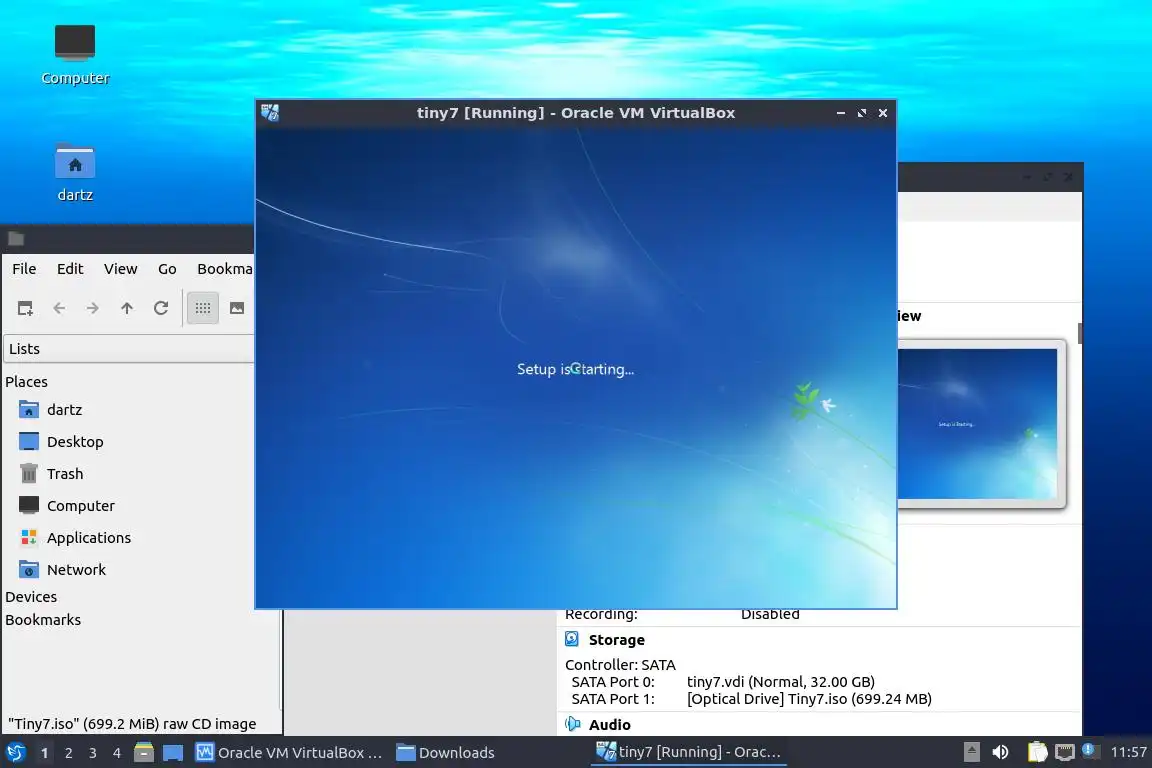Click the show desktop taskbar icon
Viewport: 1152px width, 768px height.
pyautogui.click(x=173, y=753)
